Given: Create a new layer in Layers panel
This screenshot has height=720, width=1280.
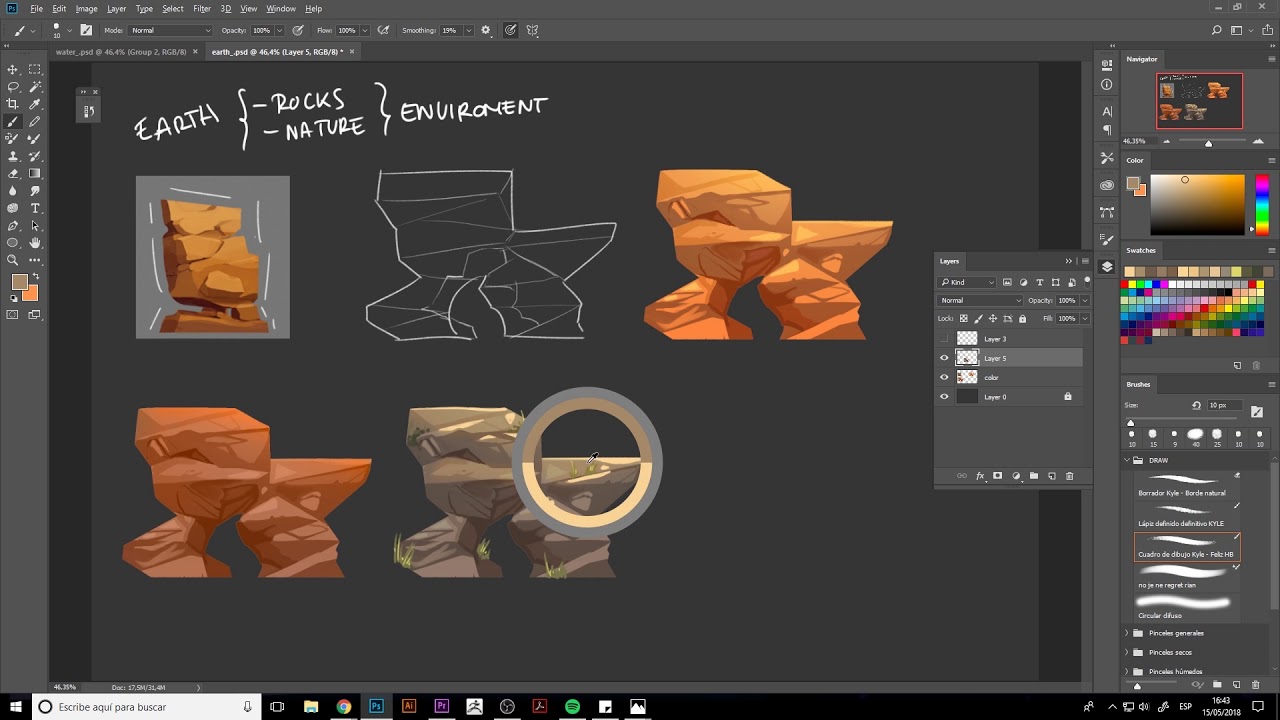Looking at the screenshot, I should [1051, 476].
